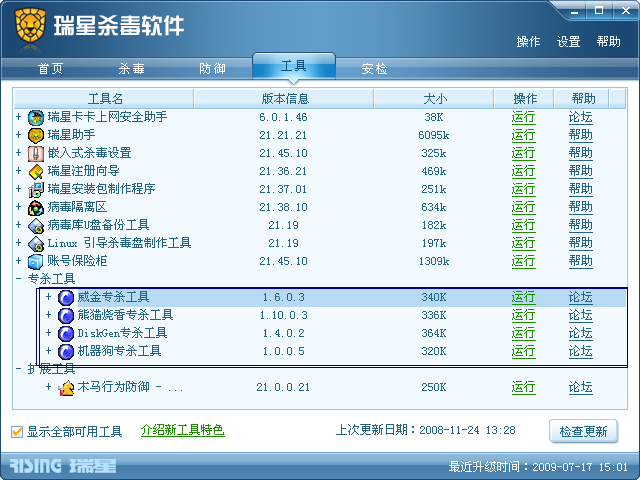Screen dimensions: 640x480
Task: Toggle 显示全部可用工具 checkbox
Action: point(17,431)
